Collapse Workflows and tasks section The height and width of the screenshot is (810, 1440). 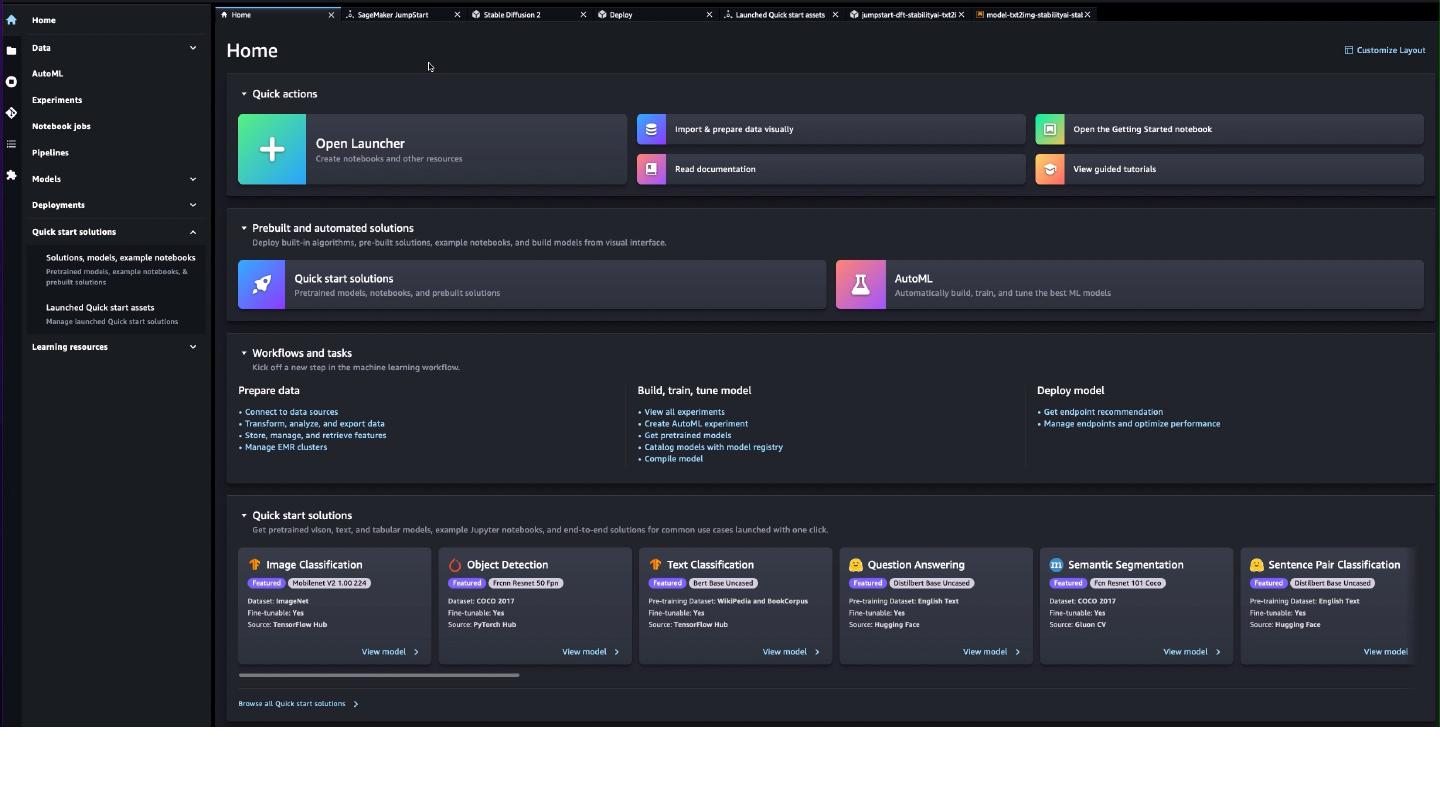point(244,353)
